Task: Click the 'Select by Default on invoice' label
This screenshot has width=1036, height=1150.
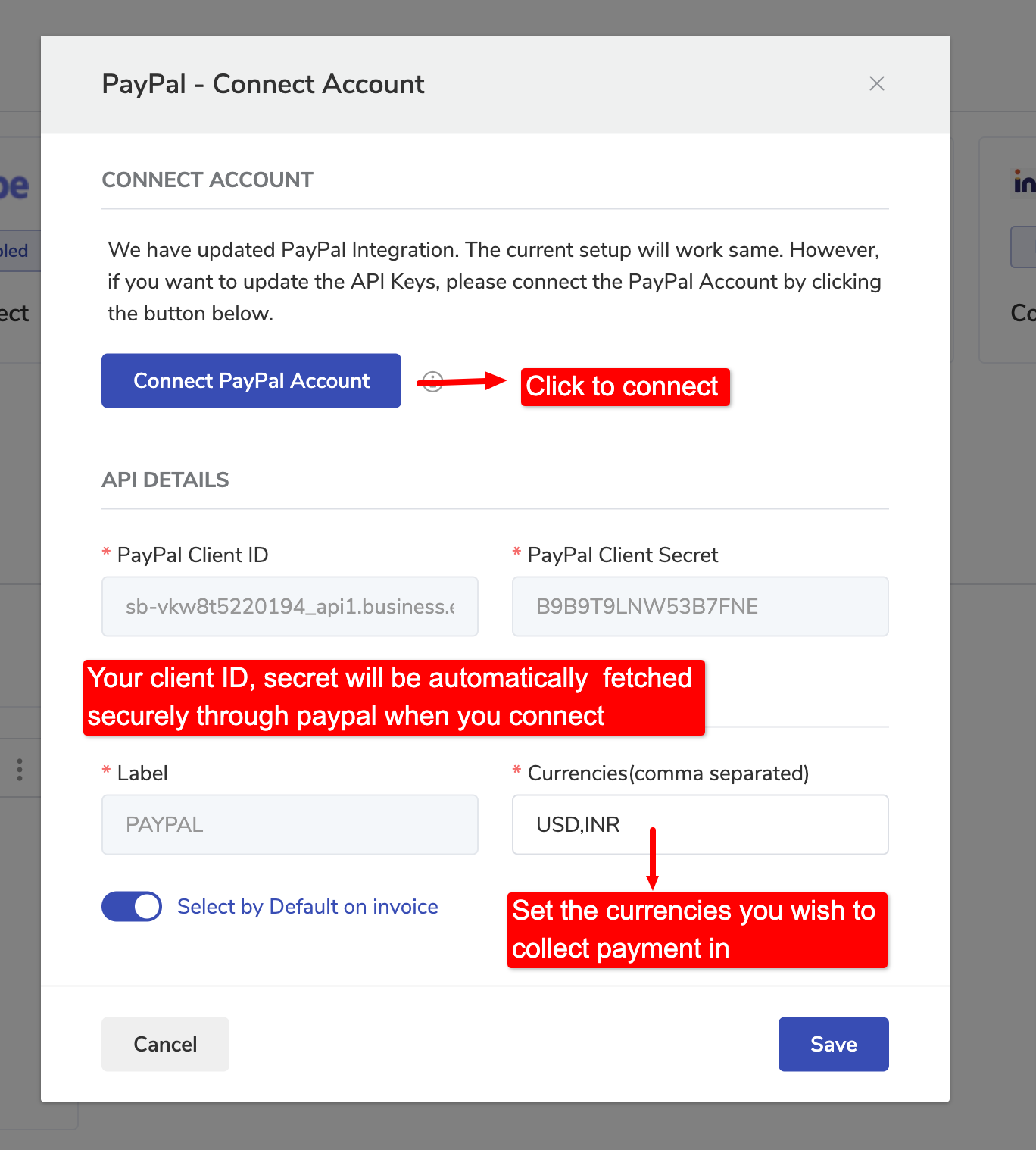Action: 307,907
